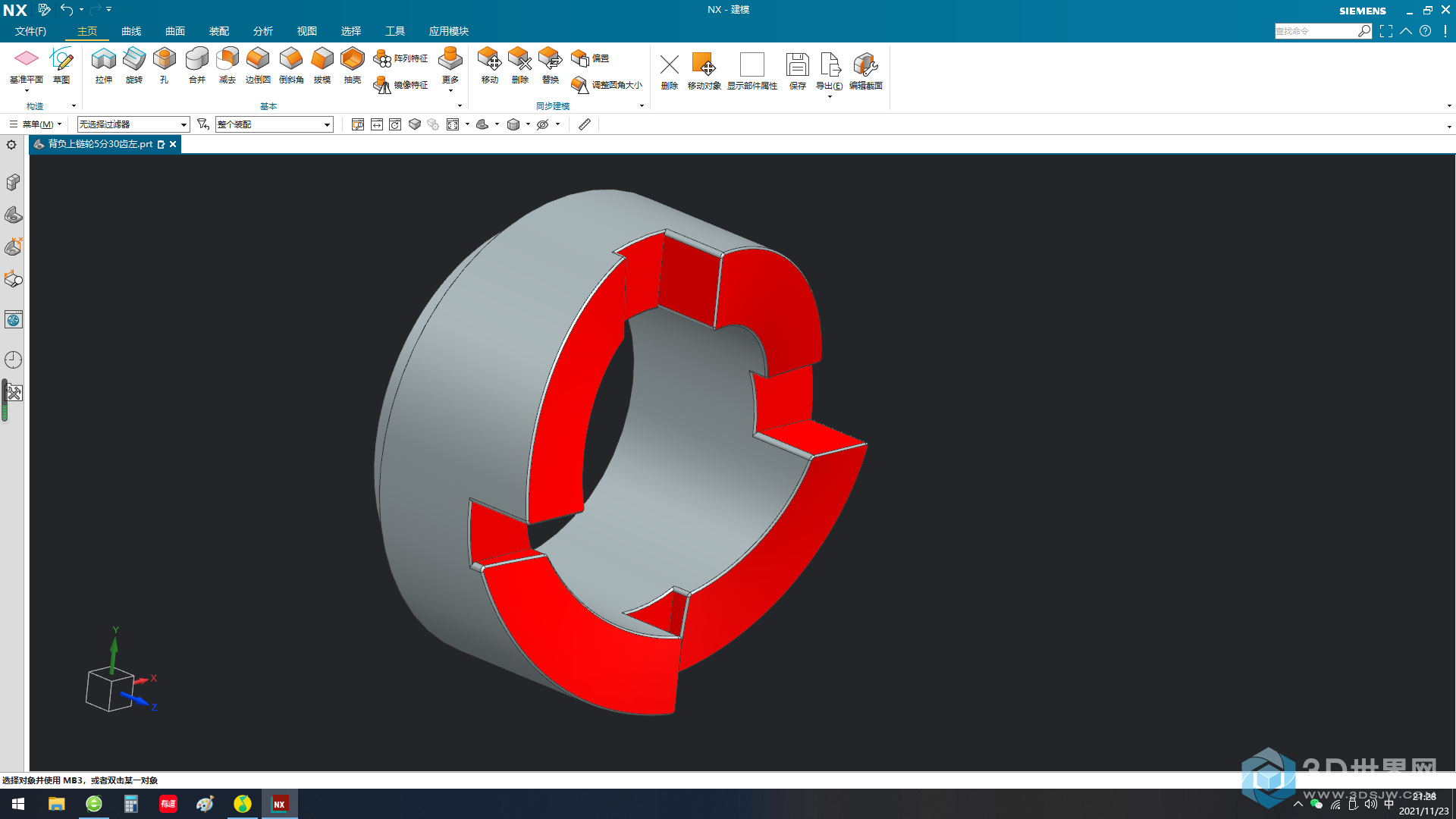
Task: Open File Explorer from taskbar
Action: 56,804
